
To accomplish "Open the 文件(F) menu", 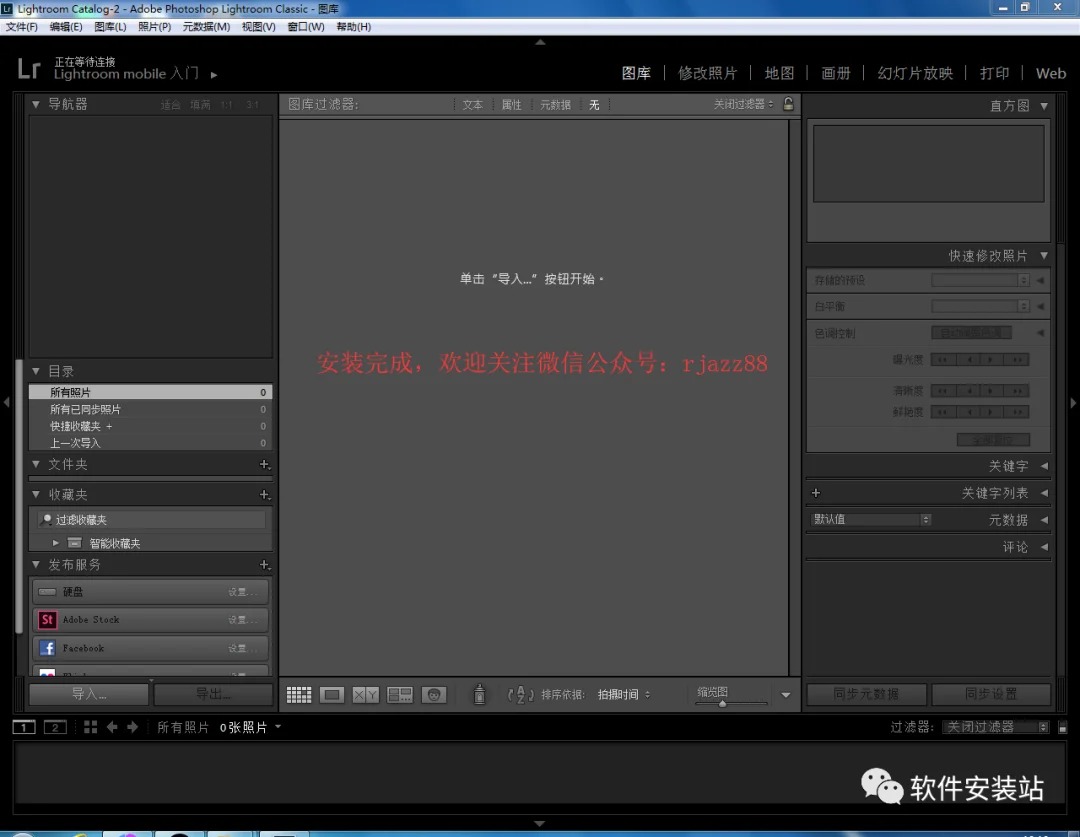I will tap(21, 26).
